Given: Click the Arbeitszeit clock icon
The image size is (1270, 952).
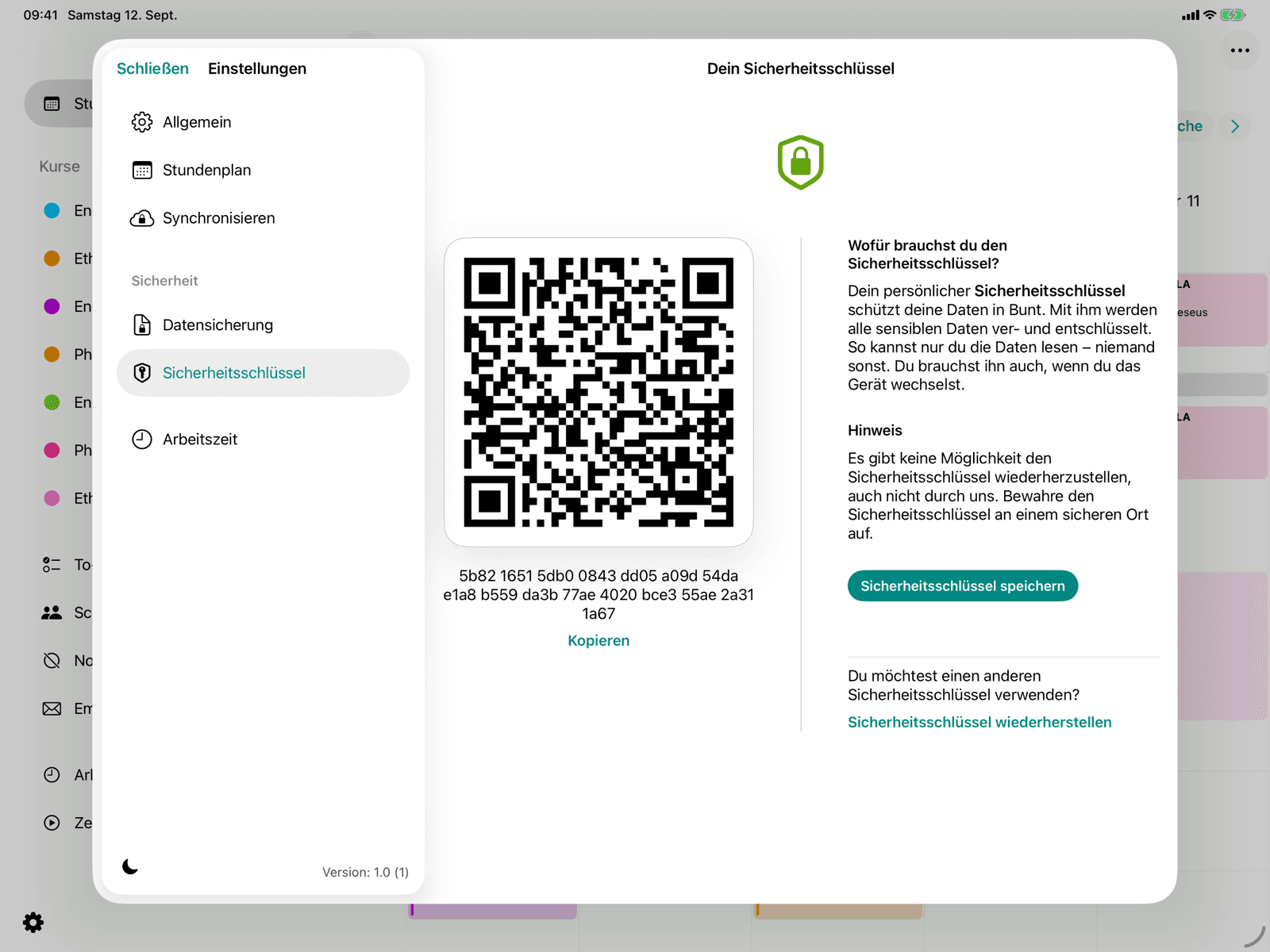Looking at the screenshot, I should [142, 440].
